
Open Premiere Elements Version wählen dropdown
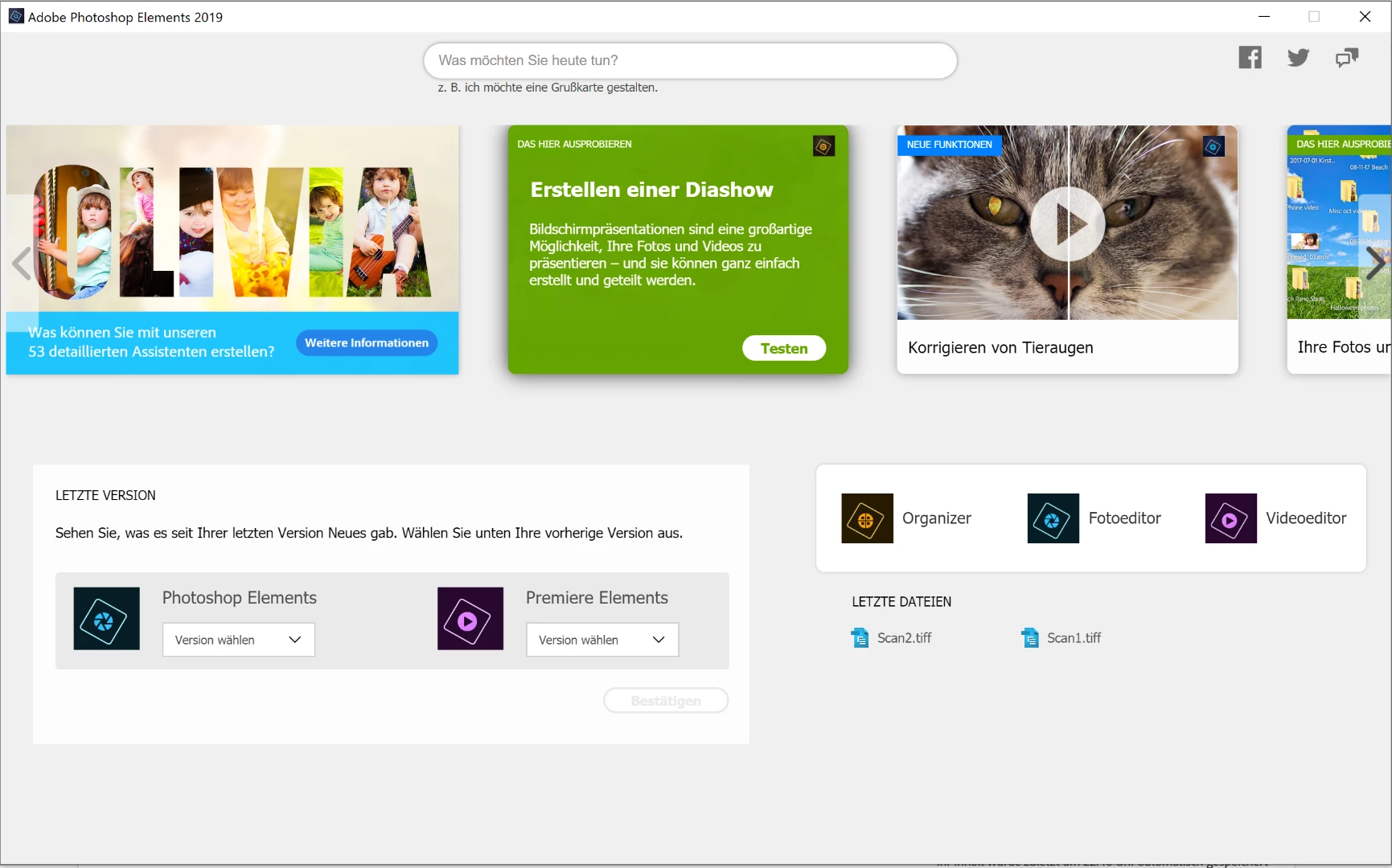click(602, 640)
